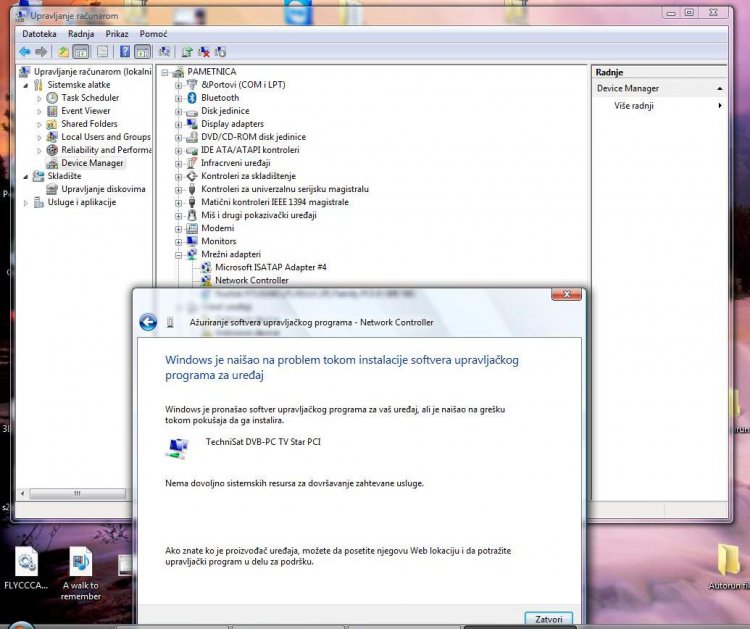Viewport: 750px width, 629px height.
Task: Click the scan for hardware changes icon
Action: (164, 52)
